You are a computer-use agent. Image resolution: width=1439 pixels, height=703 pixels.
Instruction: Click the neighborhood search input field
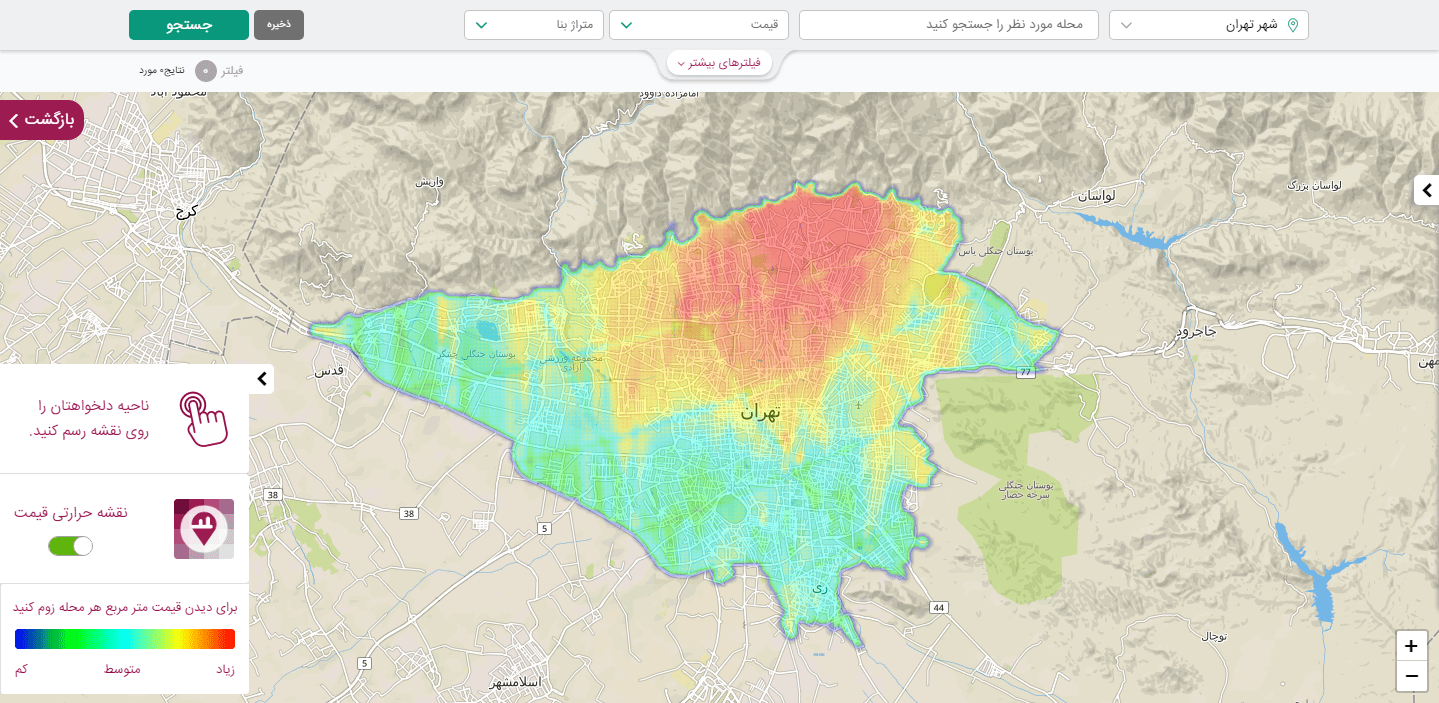pos(948,25)
